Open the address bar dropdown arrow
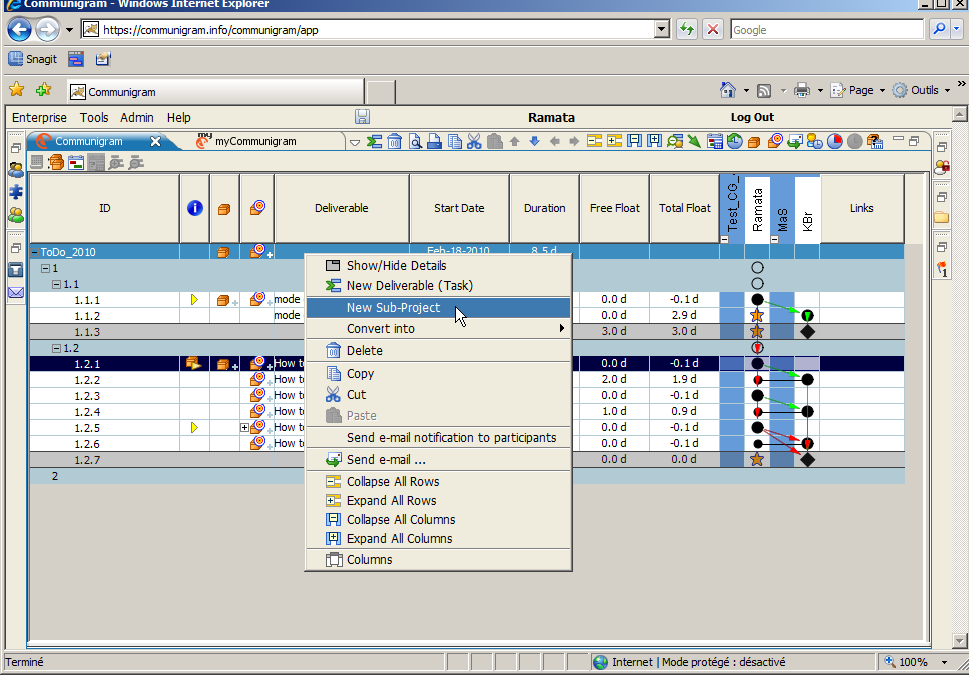The height and width of the screenshot is (675, 969). coord(662,29)
